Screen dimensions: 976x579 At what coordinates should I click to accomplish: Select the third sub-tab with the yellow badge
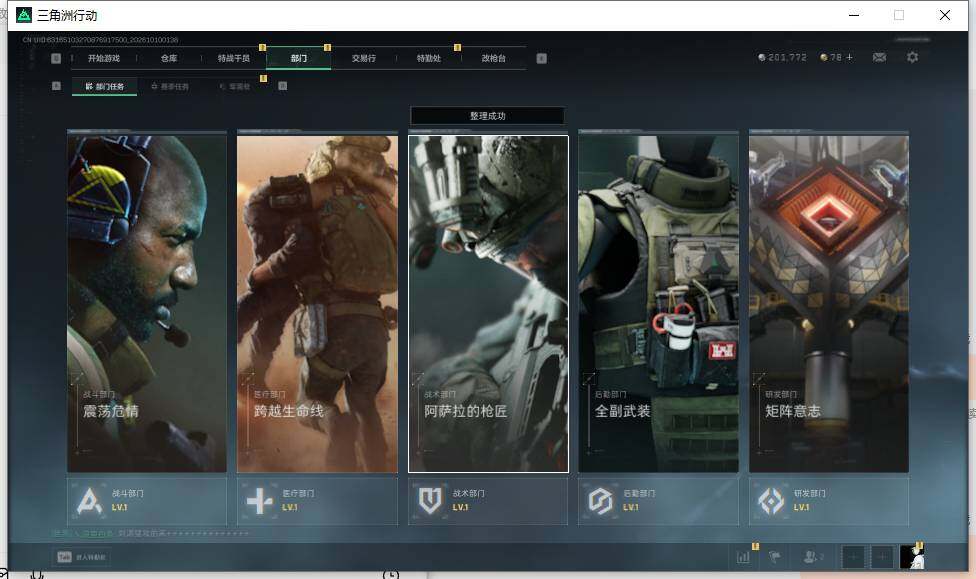(x=235, y=87)
